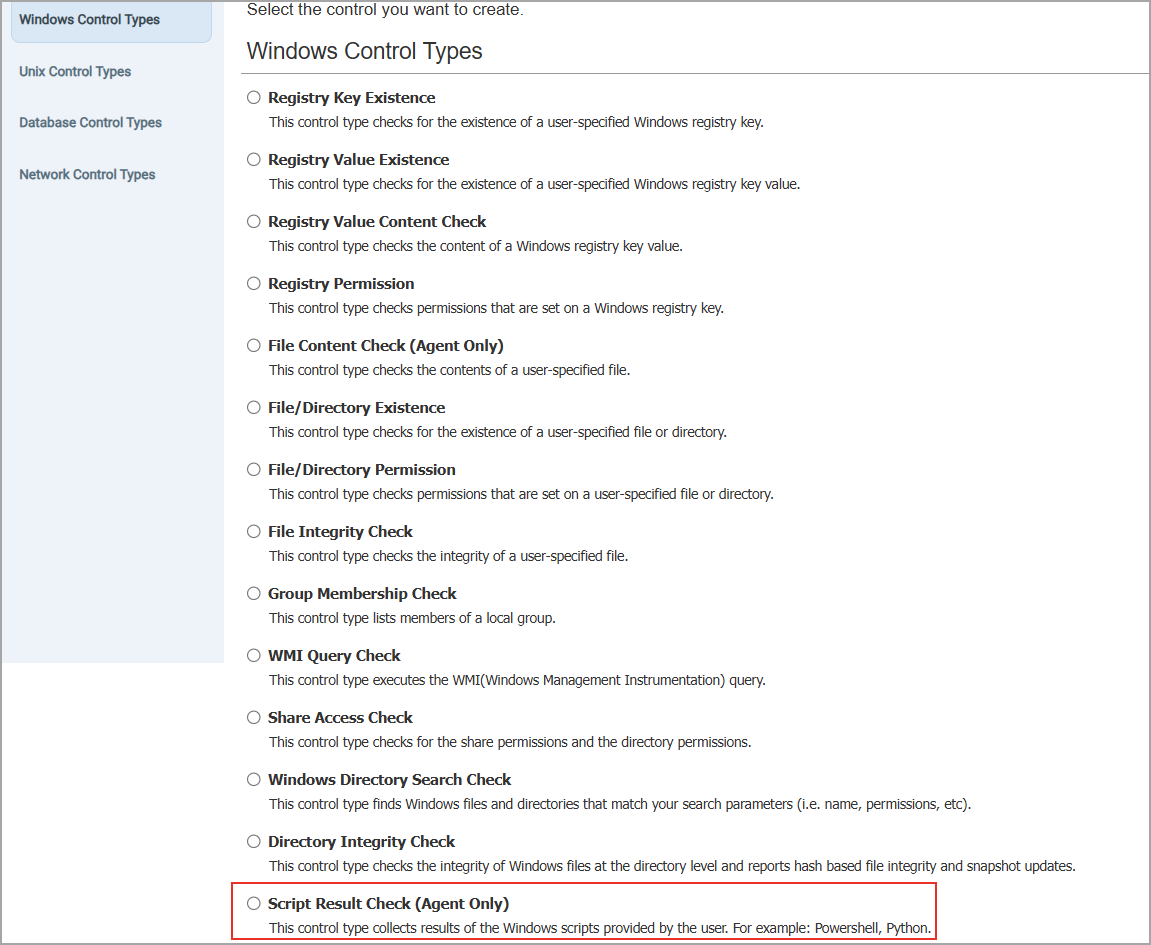The image size is (1151, 945).
Task: Select the Windows Control Types tab
Action: tap(89, 19)
